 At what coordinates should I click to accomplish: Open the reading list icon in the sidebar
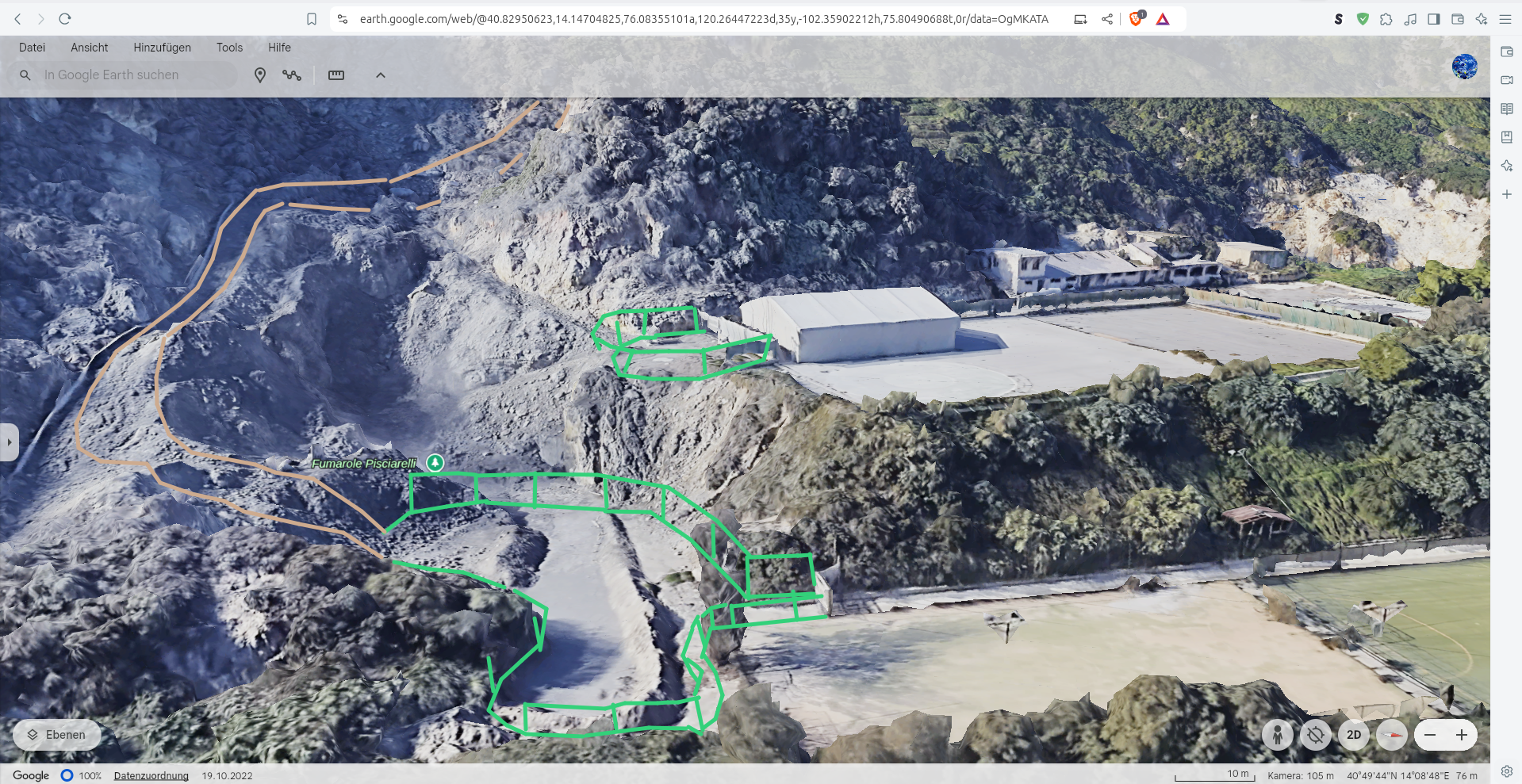[1507, 109]
